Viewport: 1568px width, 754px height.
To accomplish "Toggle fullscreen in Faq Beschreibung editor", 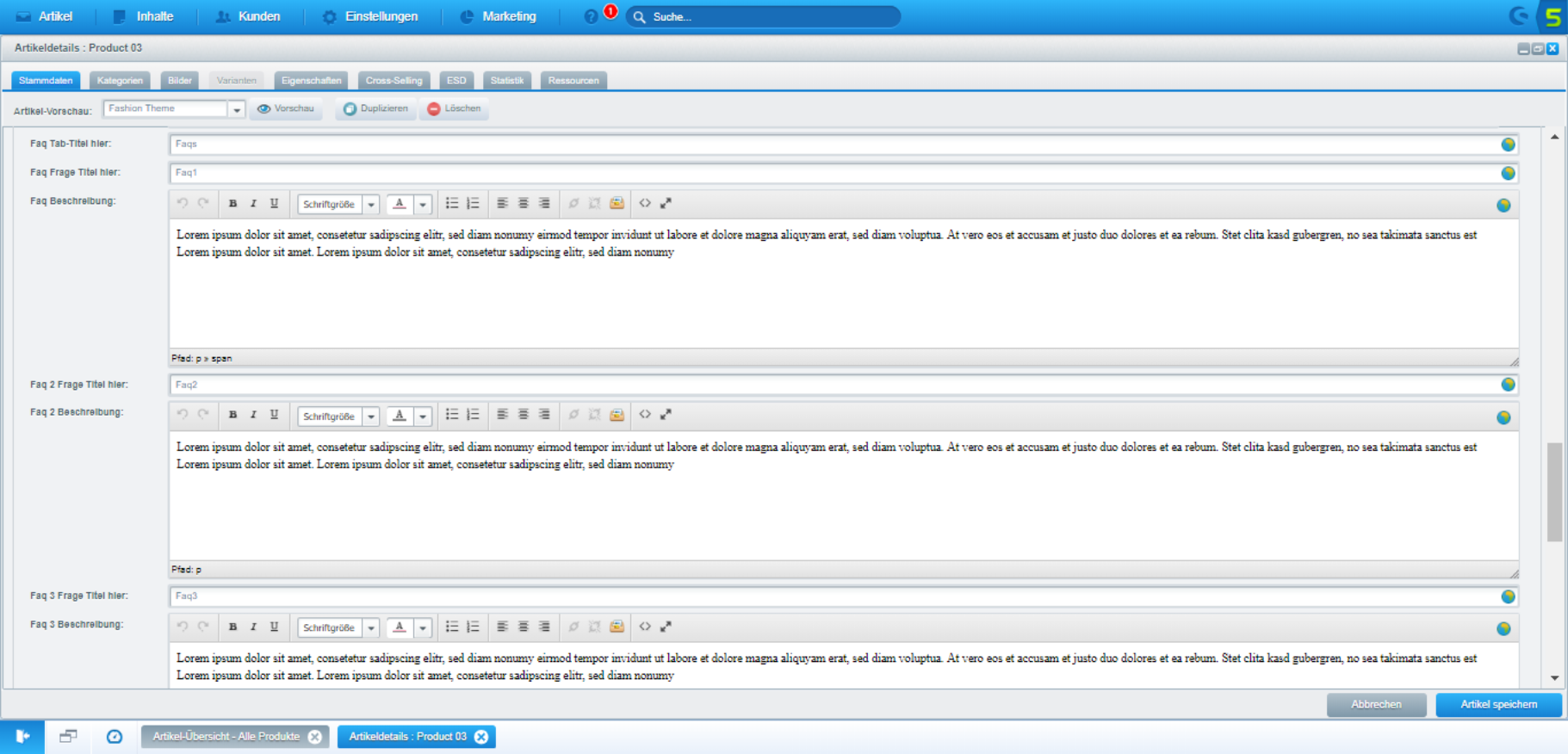I will point(666,204).
